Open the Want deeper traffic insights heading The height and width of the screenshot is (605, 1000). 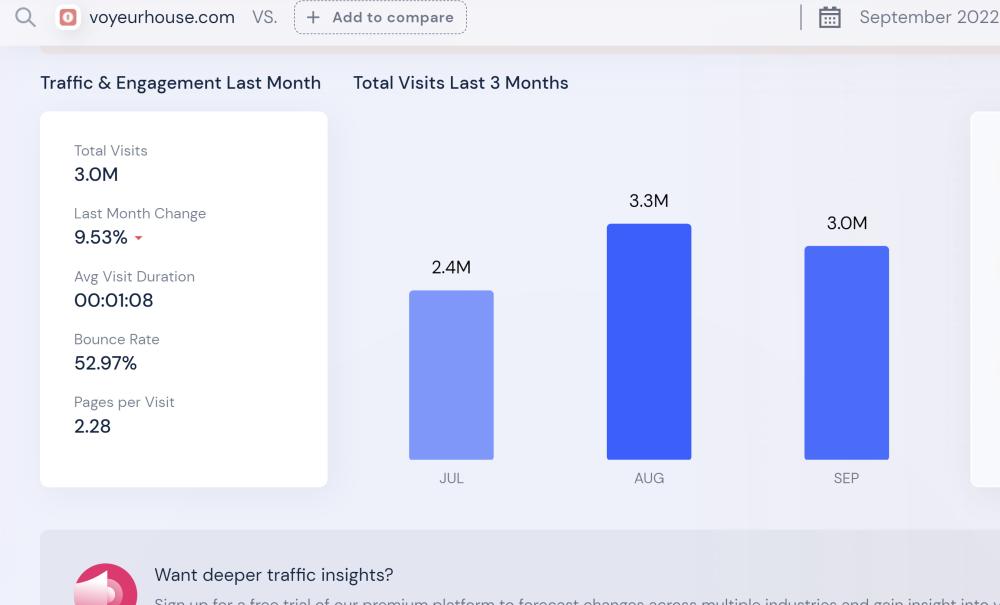(273, 575)
